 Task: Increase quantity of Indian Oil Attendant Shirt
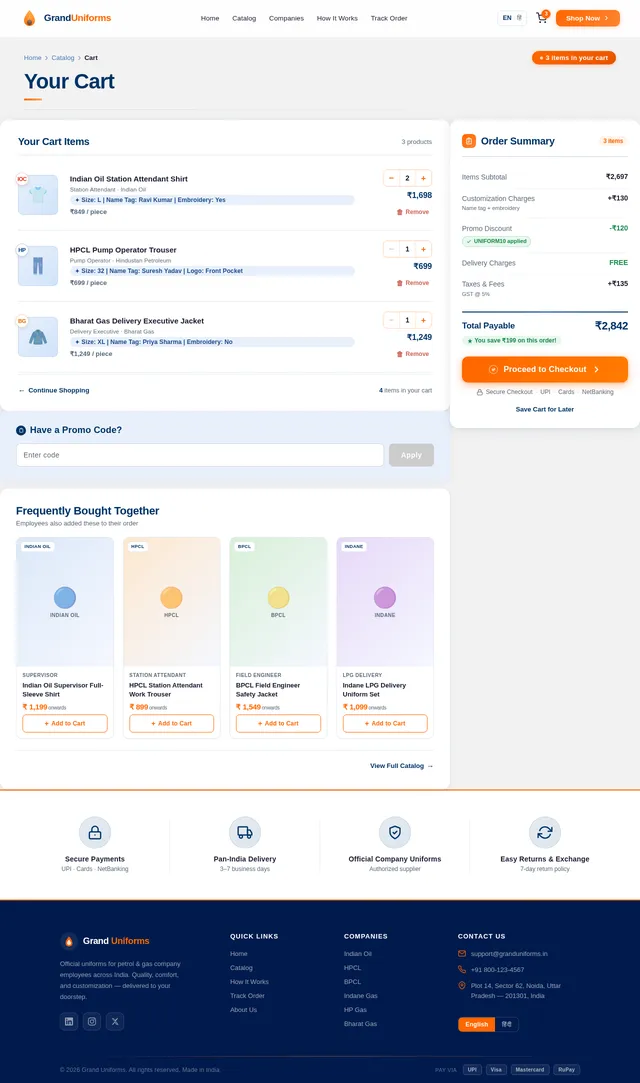click(424, 178)
